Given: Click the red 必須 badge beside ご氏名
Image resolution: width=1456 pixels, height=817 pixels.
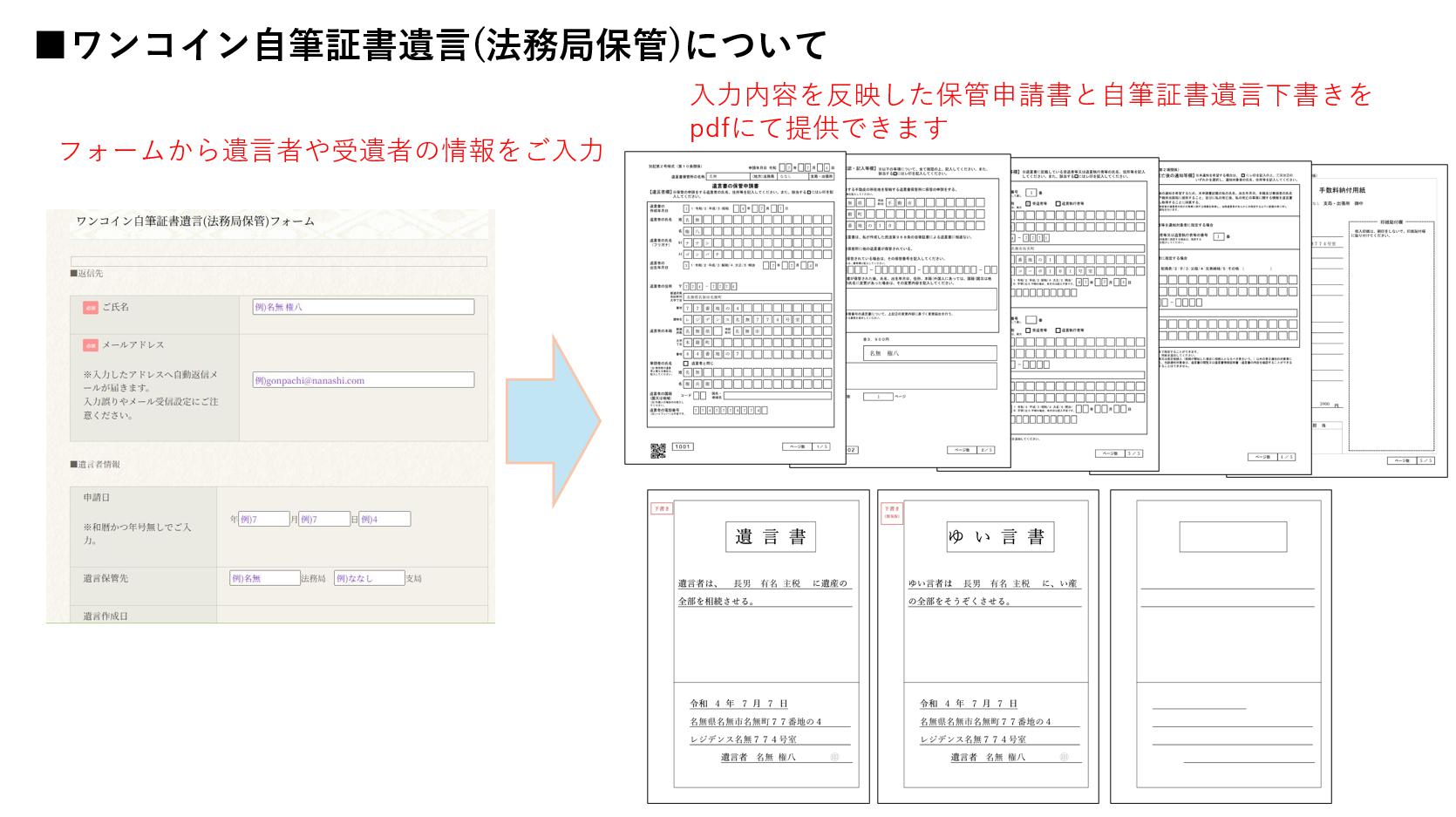Looking at the screenshot, I should click(91, 308).
